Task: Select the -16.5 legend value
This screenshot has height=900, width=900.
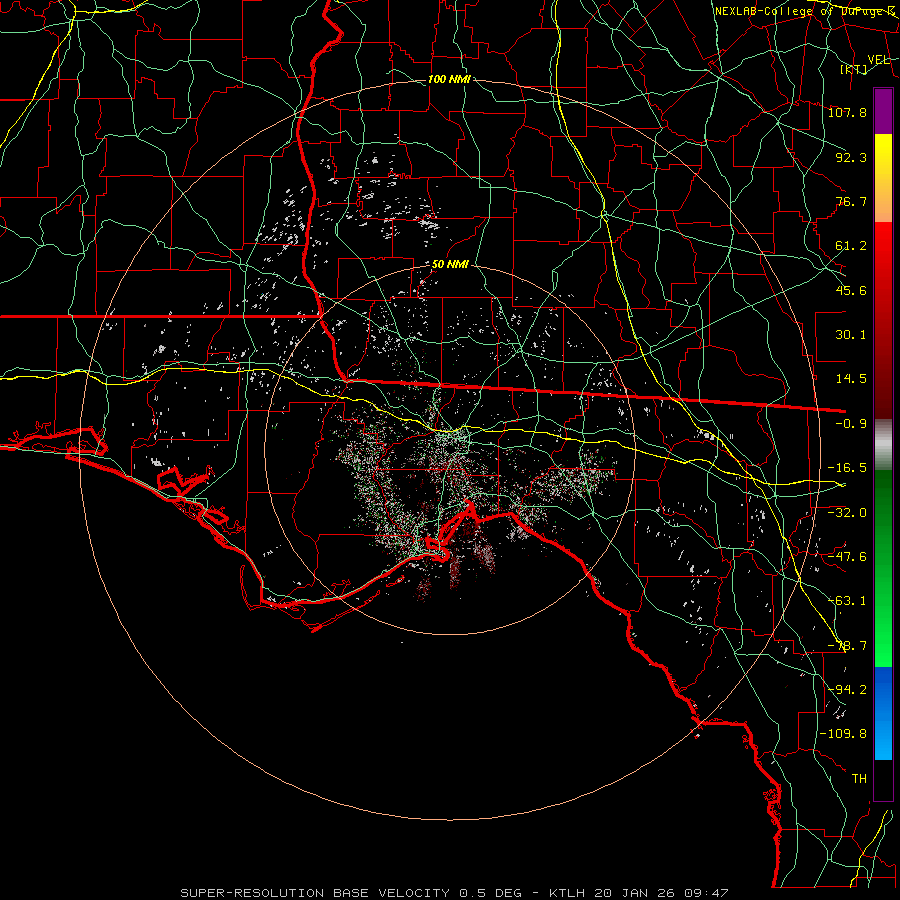Action: (x=847, y=468)
